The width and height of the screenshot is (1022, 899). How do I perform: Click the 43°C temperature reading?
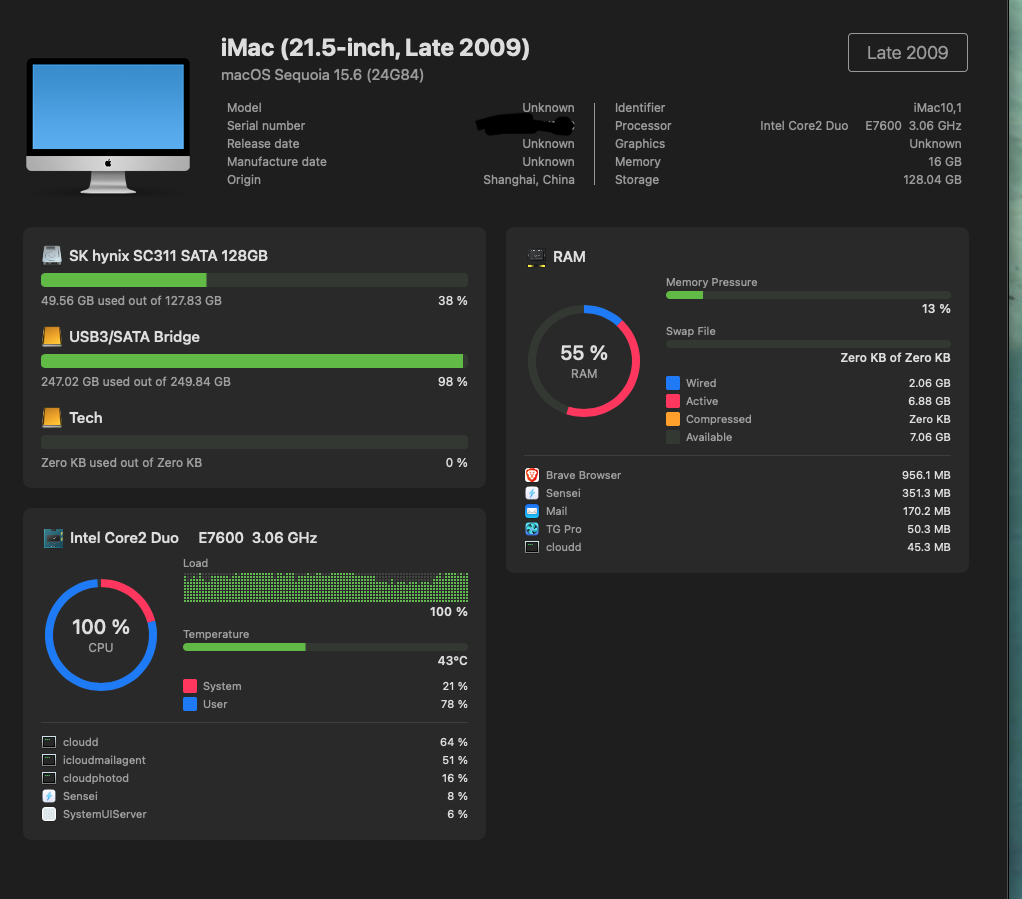[452, 660]
